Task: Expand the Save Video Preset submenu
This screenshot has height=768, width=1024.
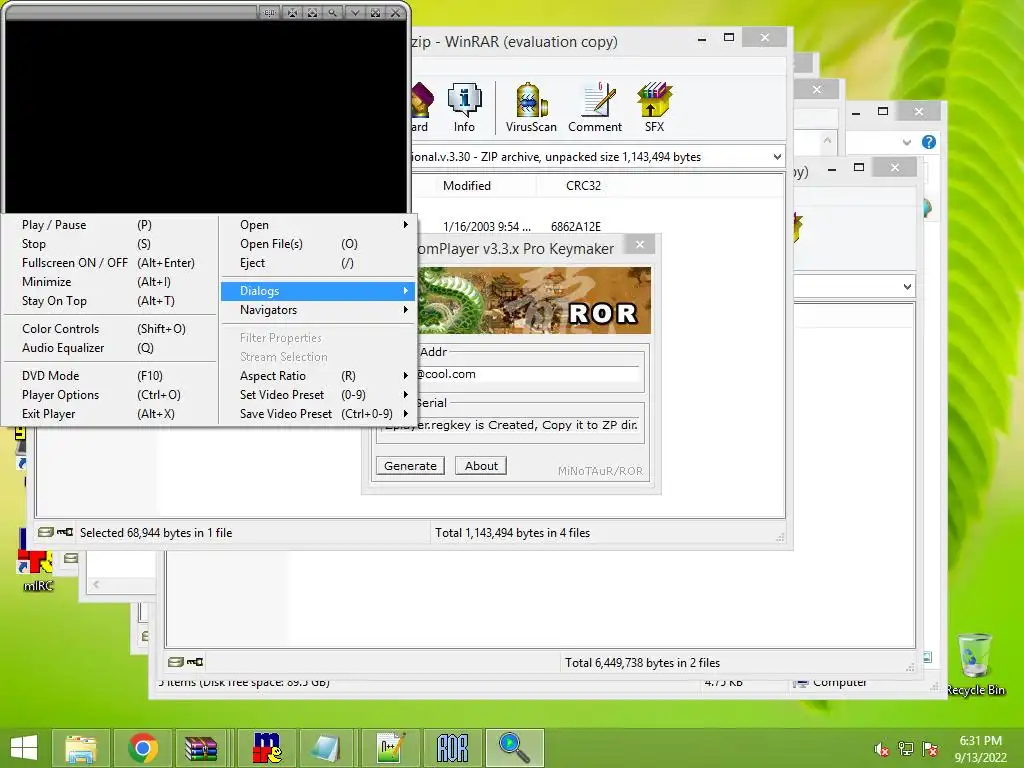Action: pos(317,414)
